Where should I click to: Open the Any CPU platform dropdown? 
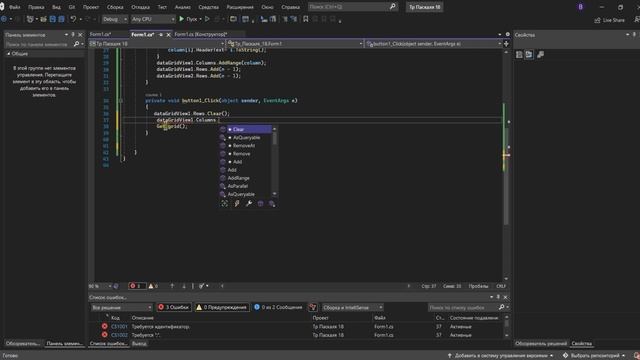(x=153, y=19)
